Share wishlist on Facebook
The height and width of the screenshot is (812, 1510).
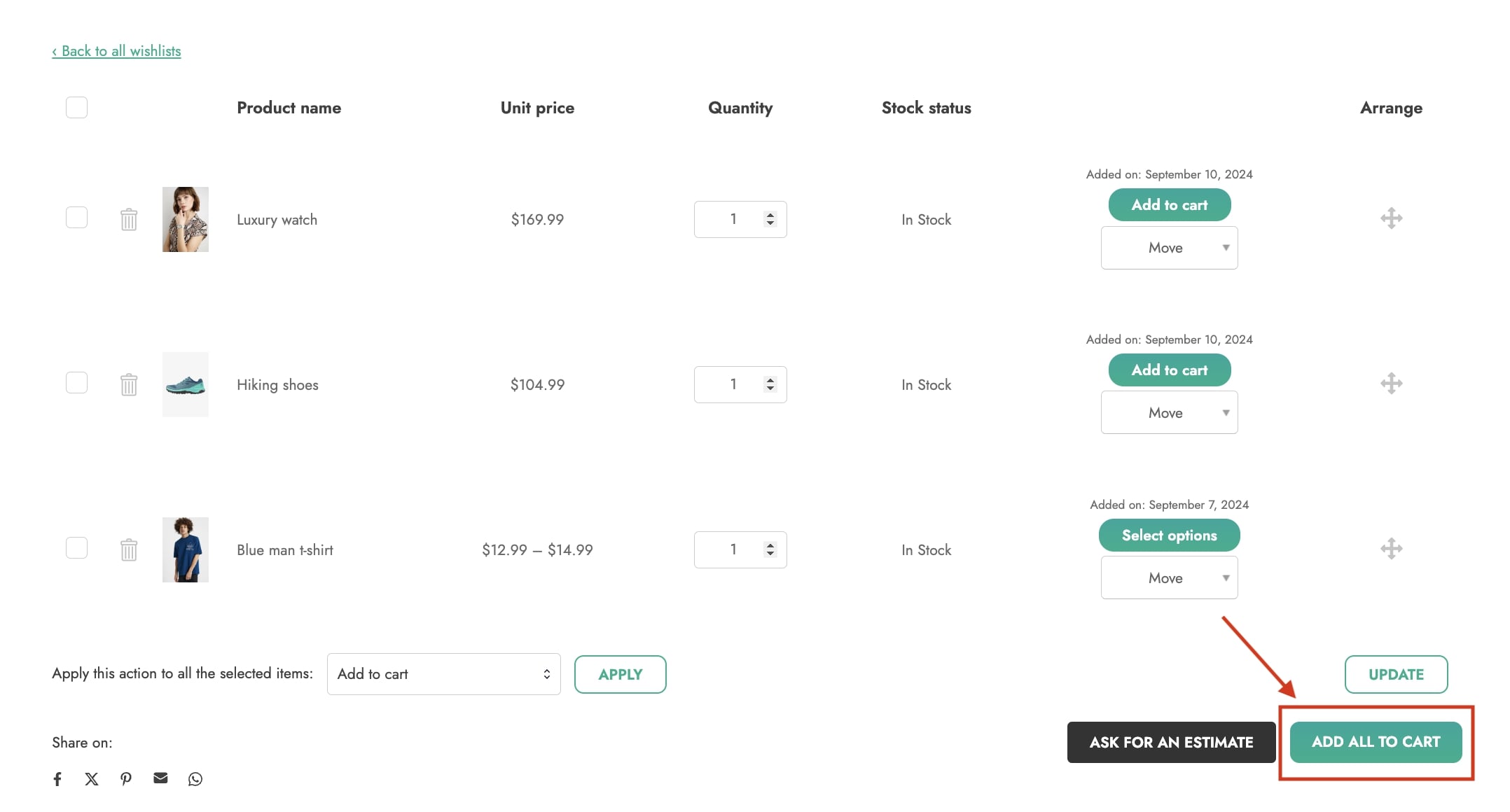coord(57,778)
